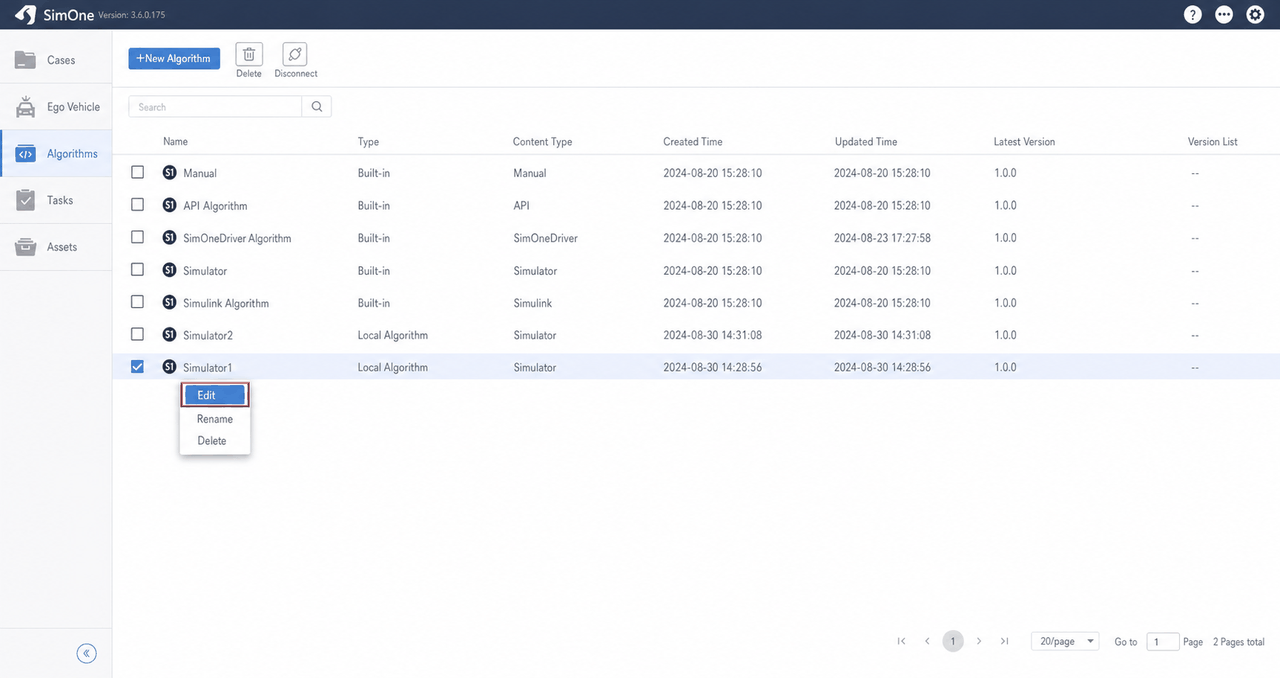Check the Simulator2 row checkbox
The width and height of the screenshot is (1280, 678).
click(x=138, y=334)
